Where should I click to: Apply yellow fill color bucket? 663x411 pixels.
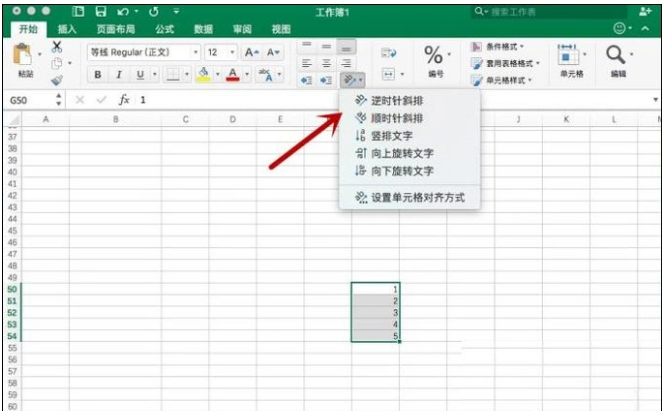pos(204,75)
